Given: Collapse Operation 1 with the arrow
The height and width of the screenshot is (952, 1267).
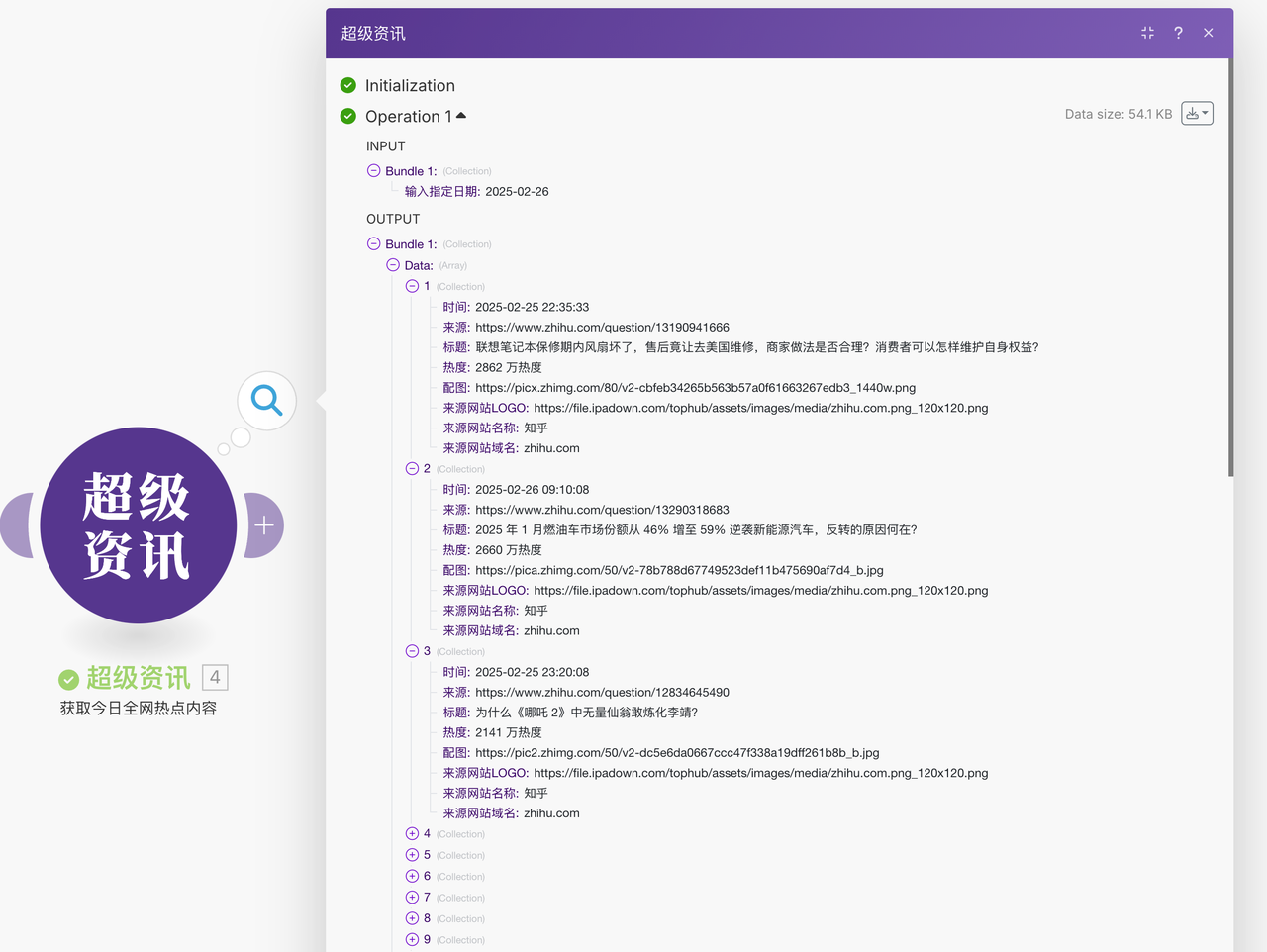Looking at the screenshot, I should pyautogui.click(x=461, y=116).
